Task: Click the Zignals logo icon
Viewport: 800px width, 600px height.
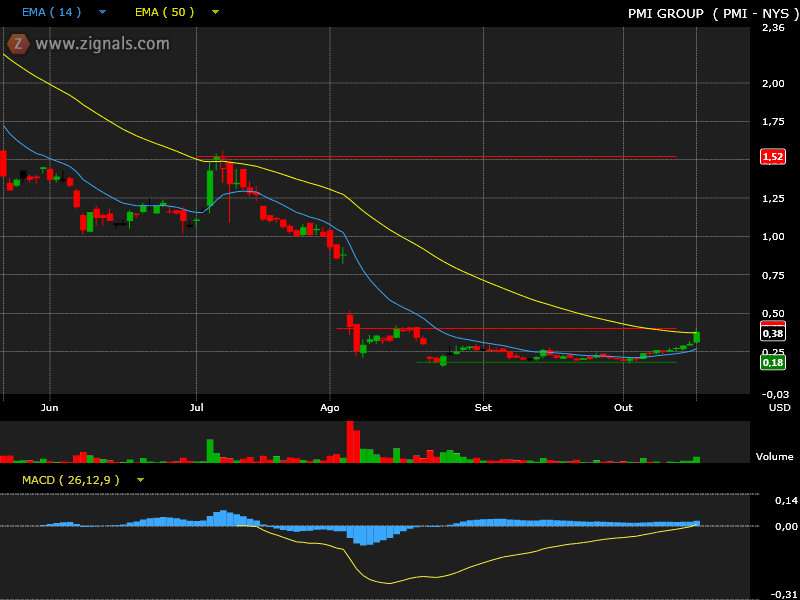Action: (x=18, y=44)
